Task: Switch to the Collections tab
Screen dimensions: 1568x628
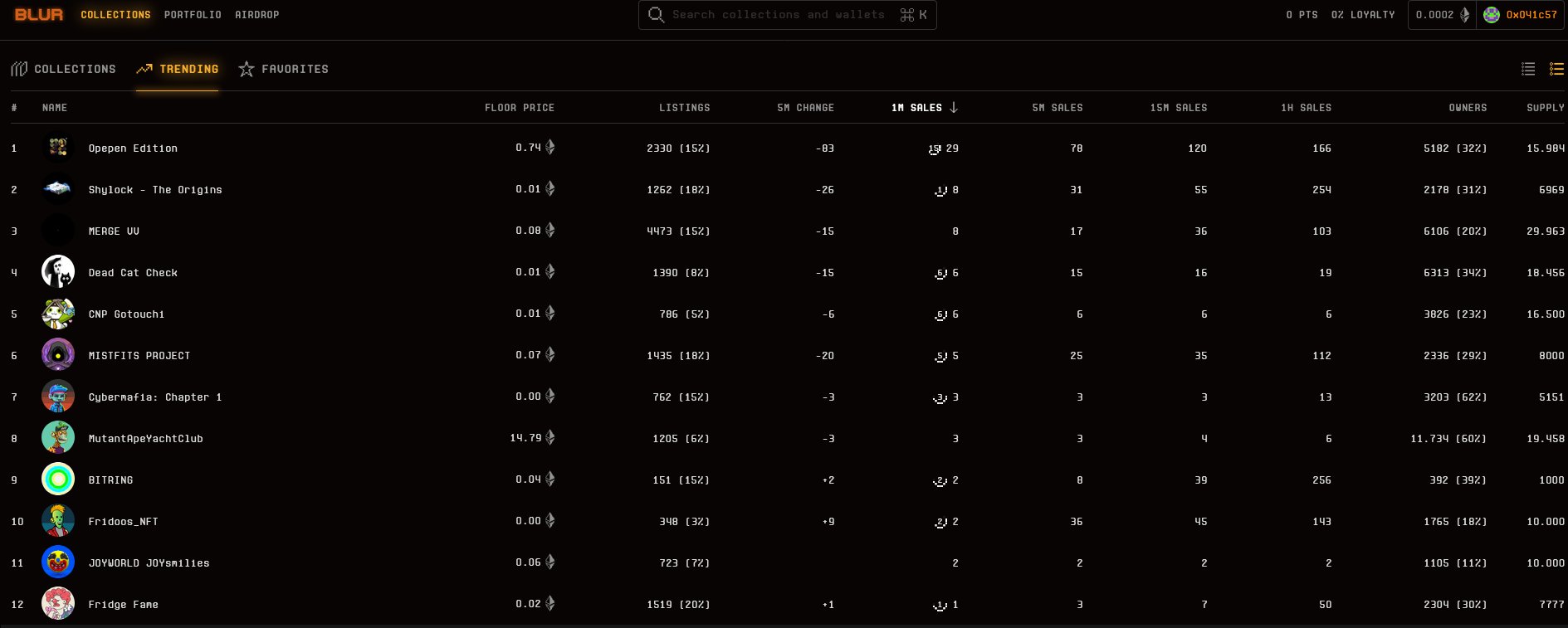Action: tap(63, 69)
